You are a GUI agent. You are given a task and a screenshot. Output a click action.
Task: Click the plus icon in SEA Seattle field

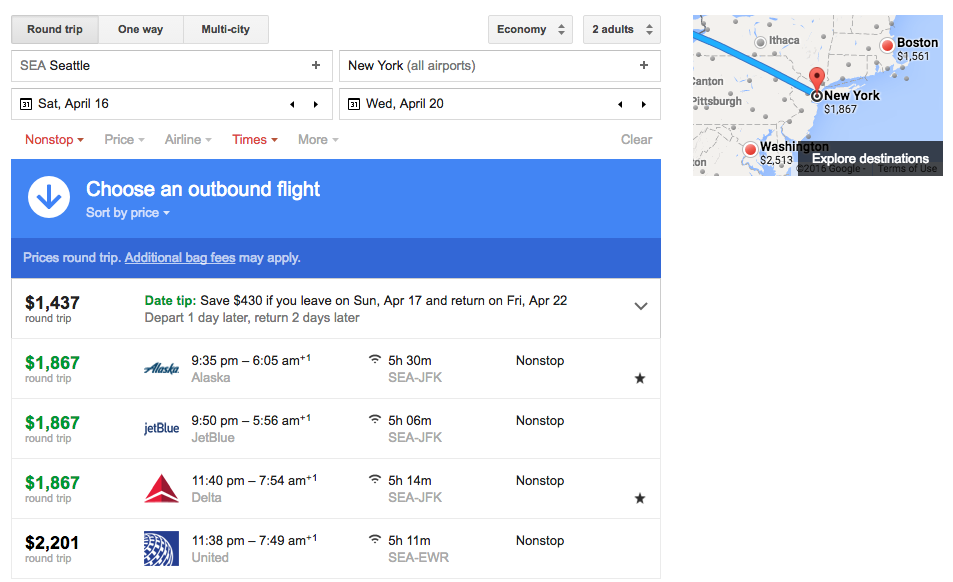tap(316, 65)
